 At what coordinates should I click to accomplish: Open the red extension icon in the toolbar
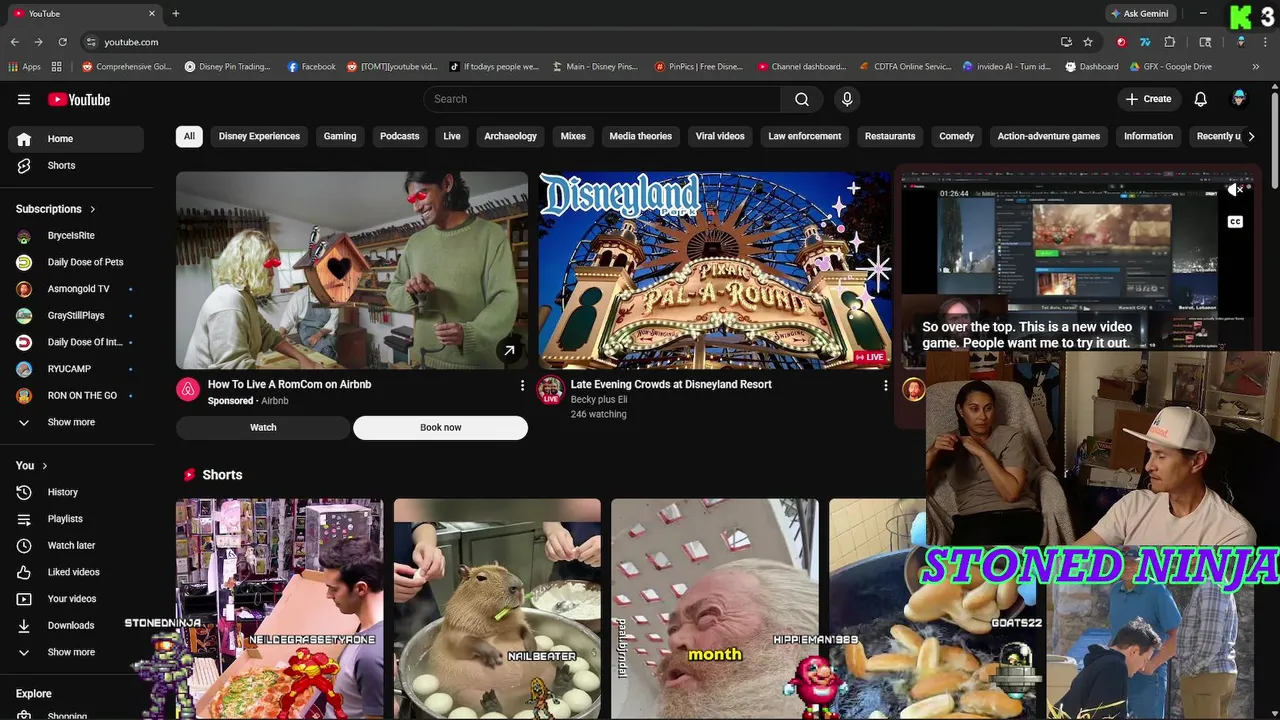(x=1121, y=42)
